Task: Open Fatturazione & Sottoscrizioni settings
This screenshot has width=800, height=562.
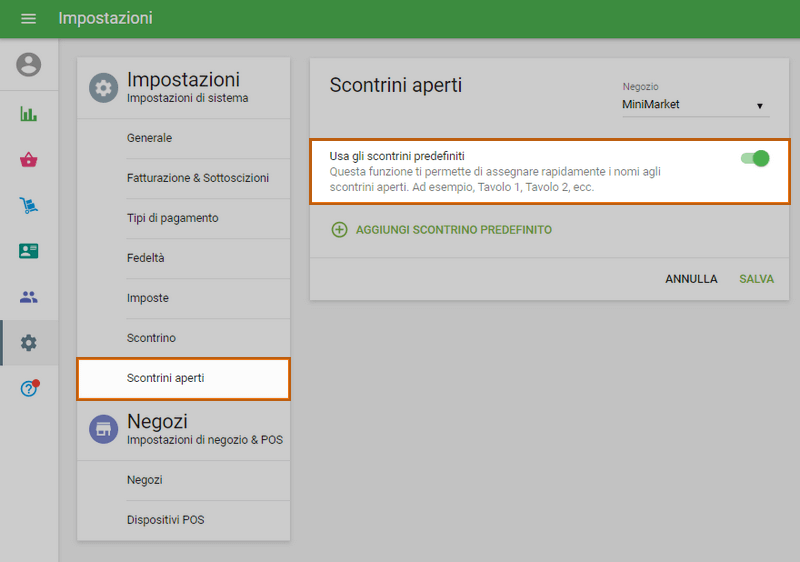Action: [198, 178]
